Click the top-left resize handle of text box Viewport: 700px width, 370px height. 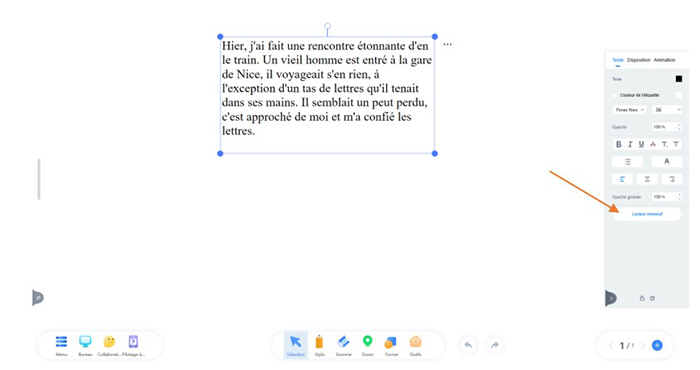[220, 37]
